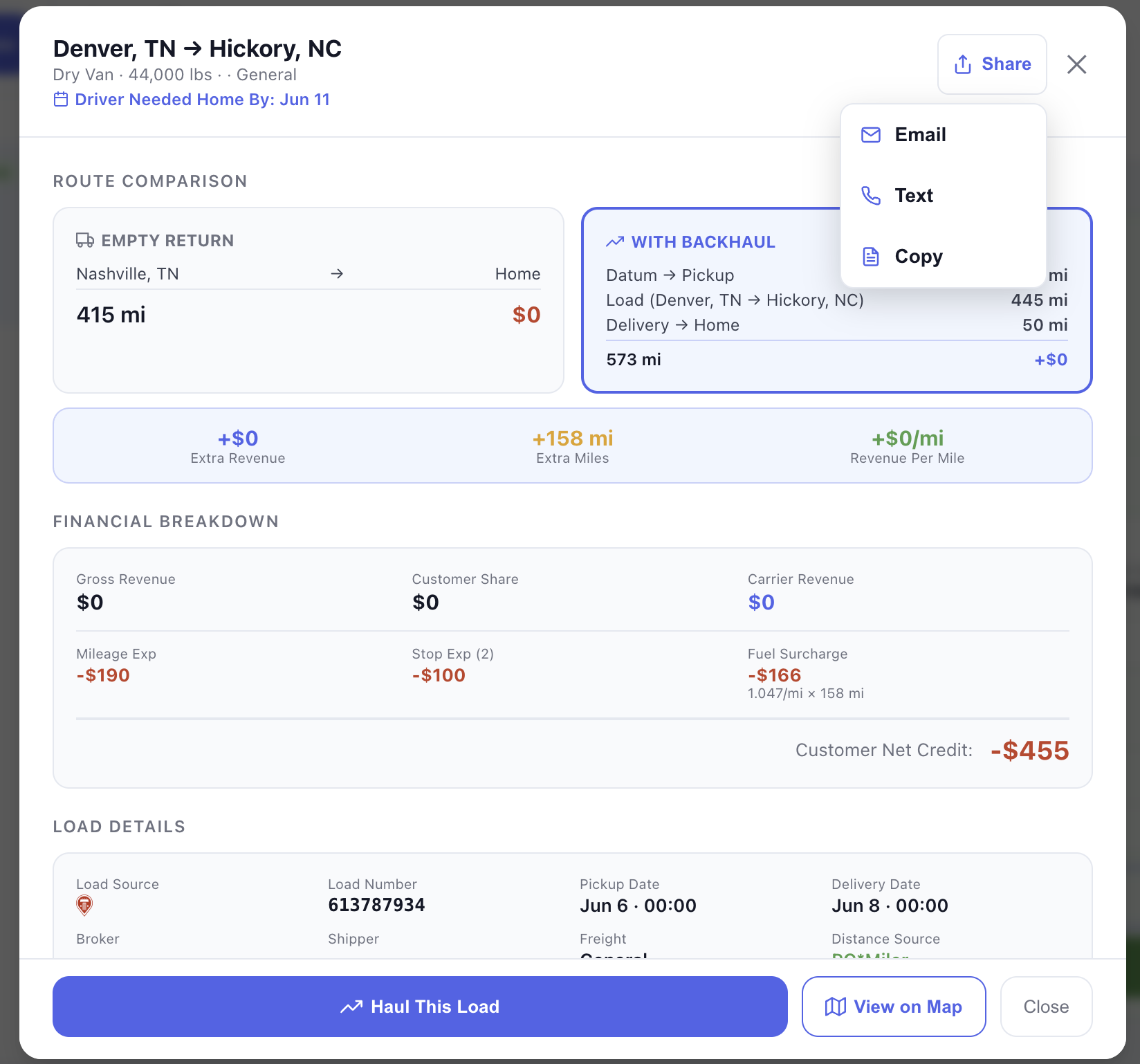
Task: Click the 573 mi backhaul total
Action: pos(634,360)
